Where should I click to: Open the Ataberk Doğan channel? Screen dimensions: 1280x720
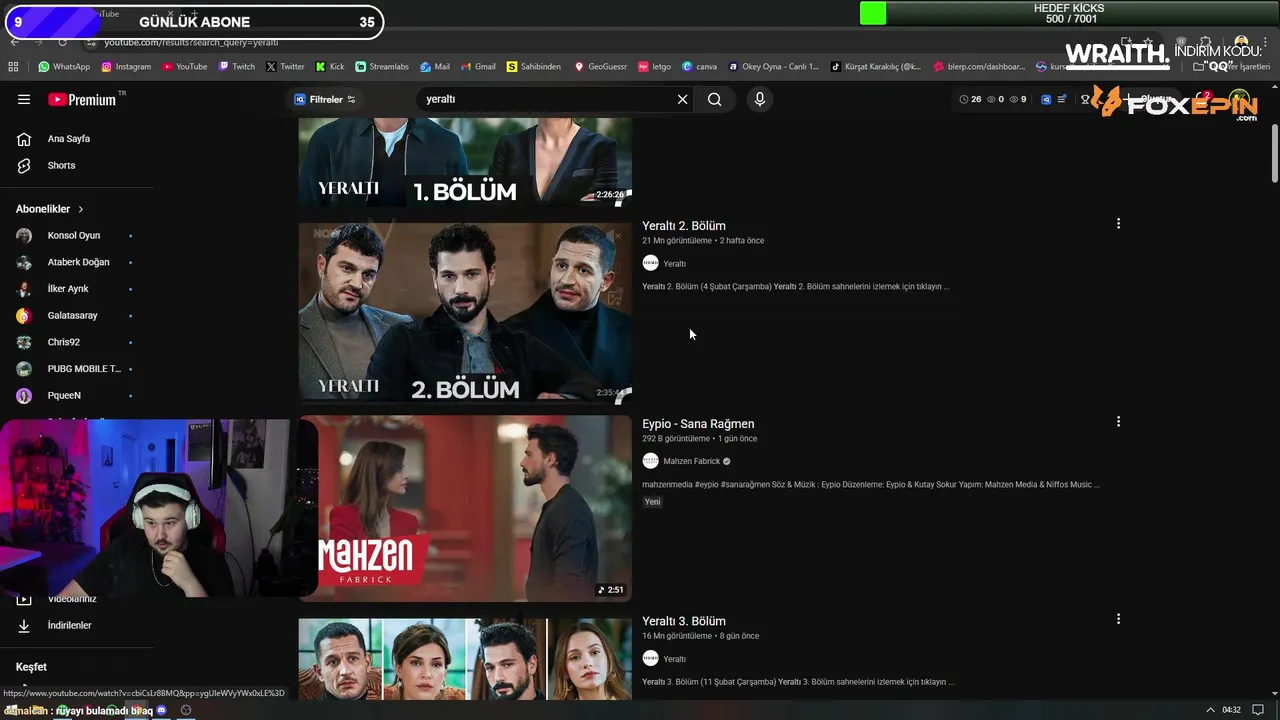coord(76,262)
